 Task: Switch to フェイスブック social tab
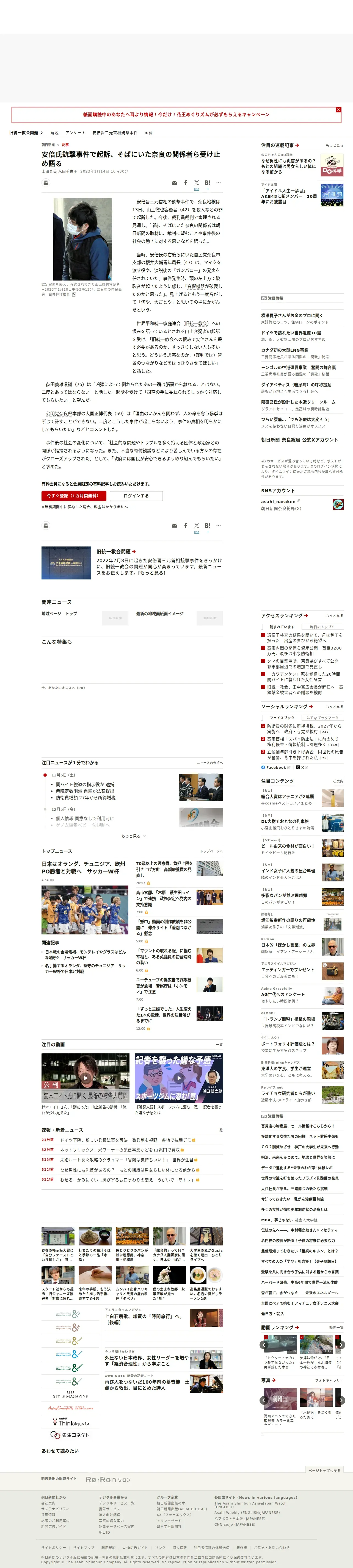pyautogui.click(x=282, y=718)
